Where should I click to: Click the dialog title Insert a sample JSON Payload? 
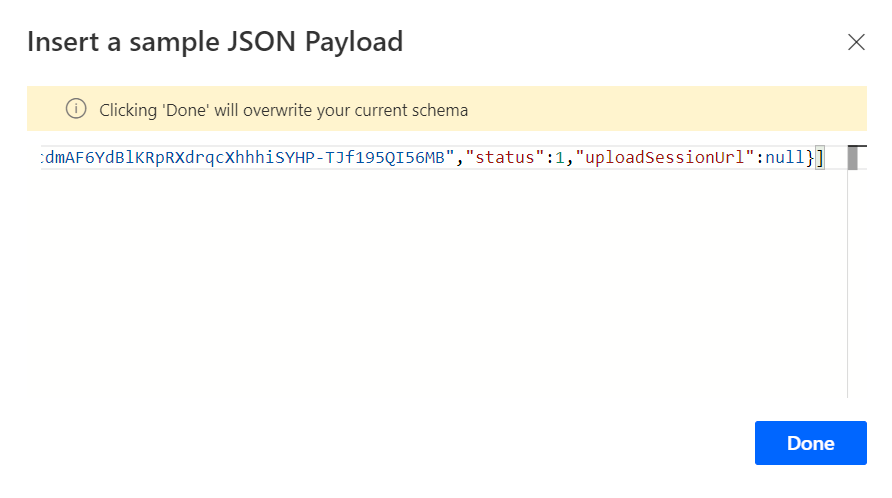tap(215, 42)
